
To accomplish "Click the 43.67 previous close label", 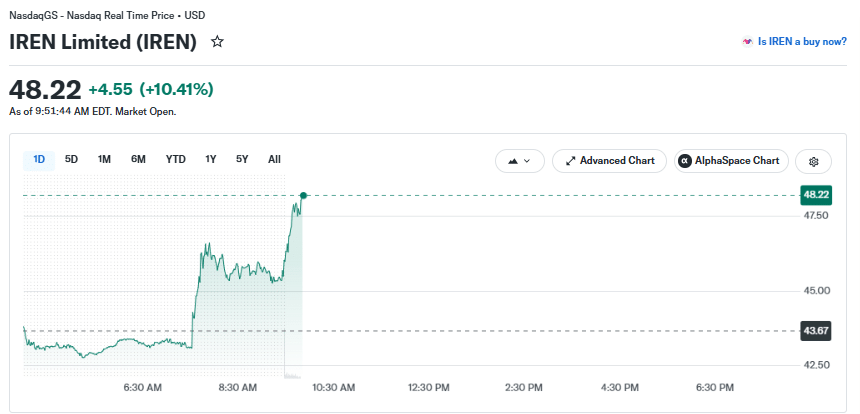I will pyautogui.click(x=816, y=331).
